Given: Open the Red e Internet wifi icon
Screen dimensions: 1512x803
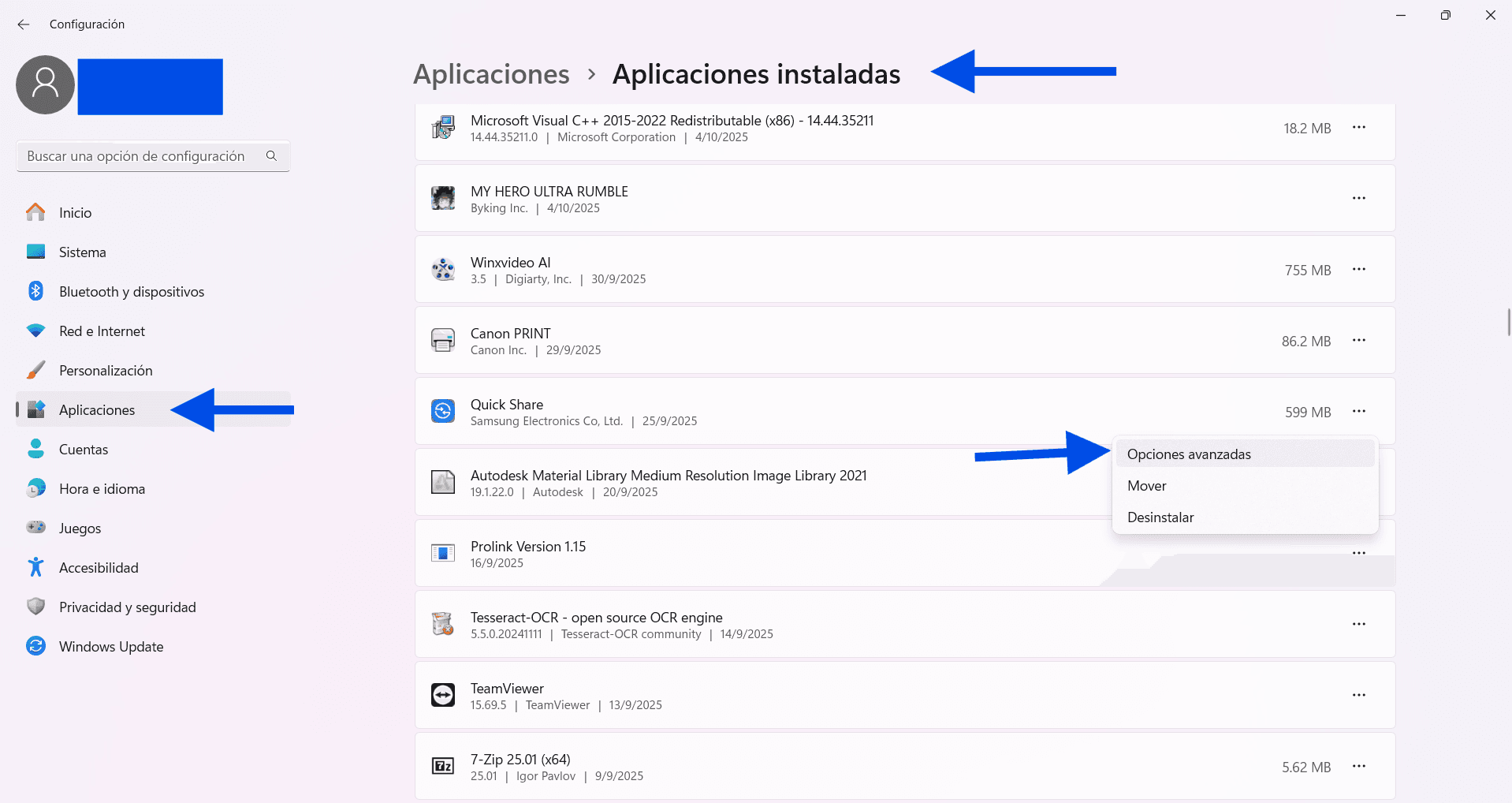Looking at the screenshot, I should click(x=35, y=331).
